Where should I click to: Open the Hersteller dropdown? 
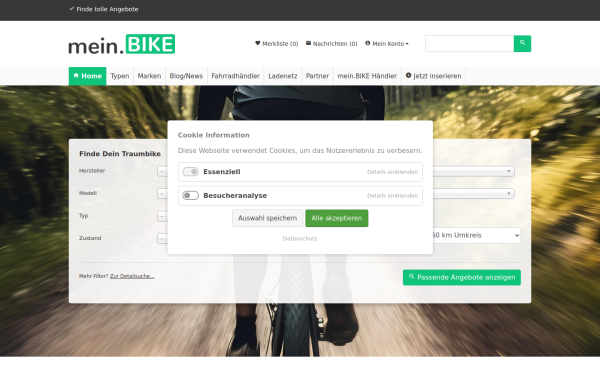pyautogui.click(x=162, y=171)
